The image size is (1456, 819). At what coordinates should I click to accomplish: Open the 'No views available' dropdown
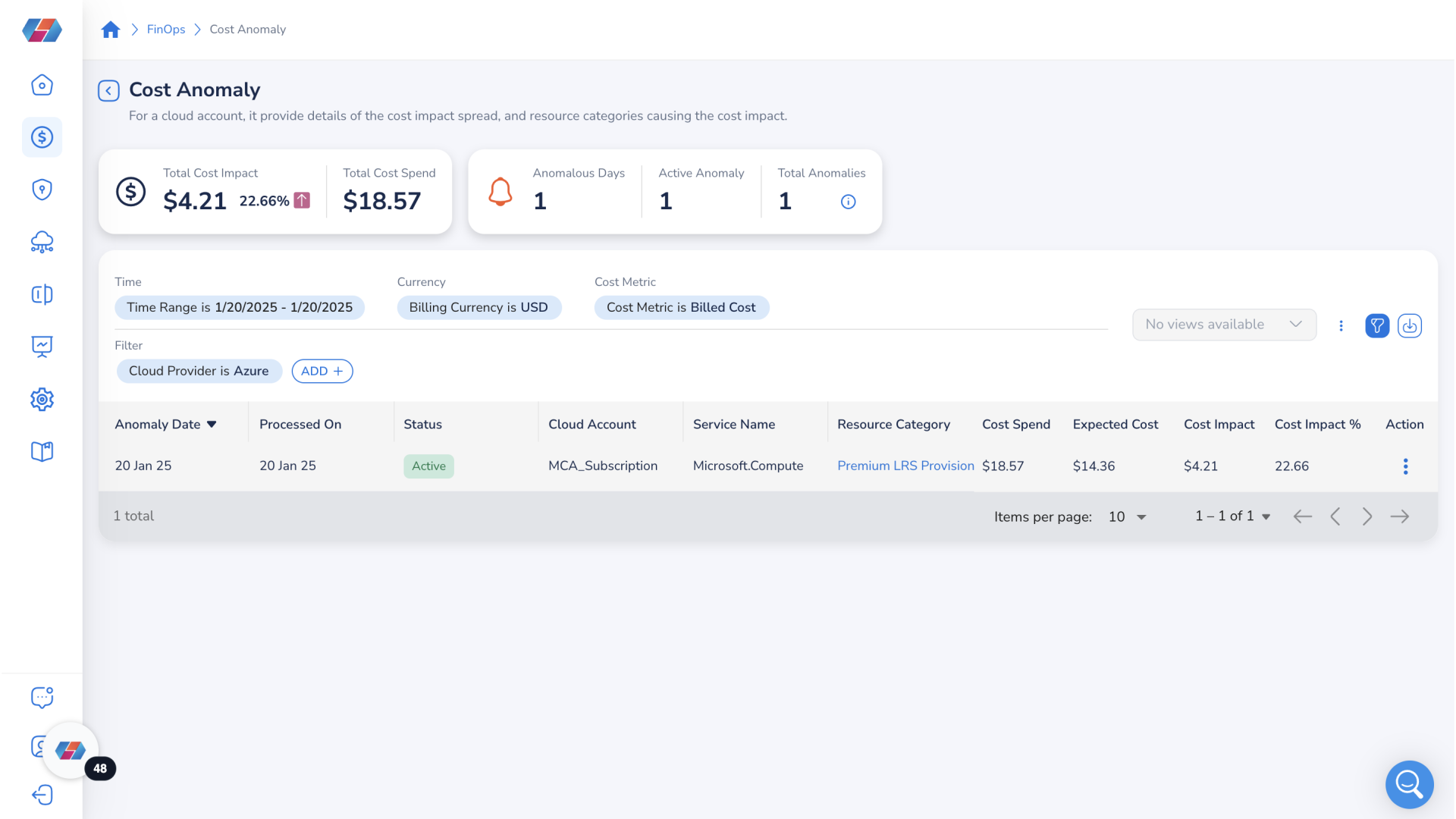[x=1224, y=324]
